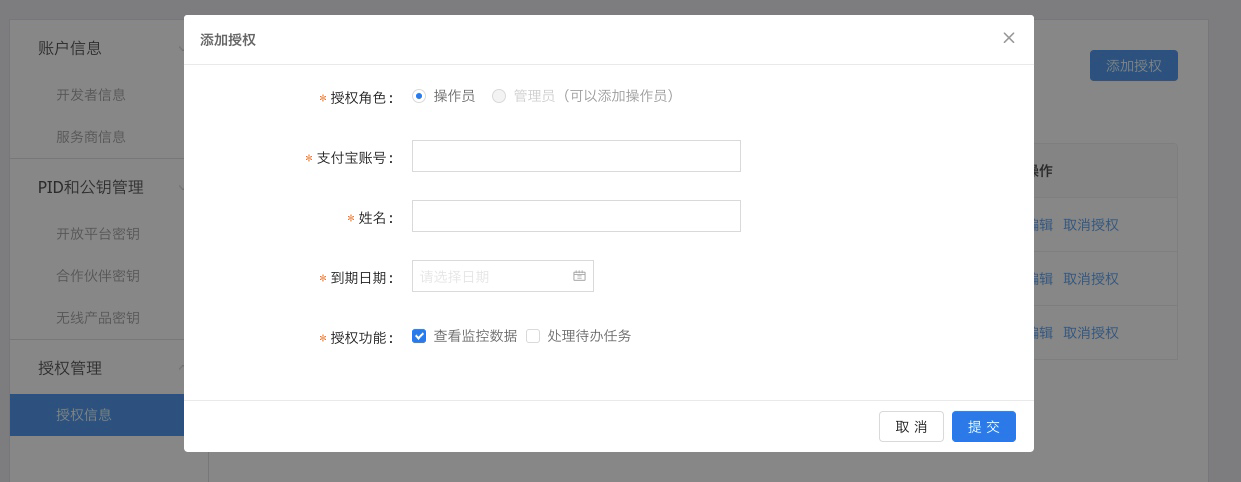This screenshot has height=482, width=1241.
Task: Click 取消授权 link in first row
Action: coord(1091,225)
